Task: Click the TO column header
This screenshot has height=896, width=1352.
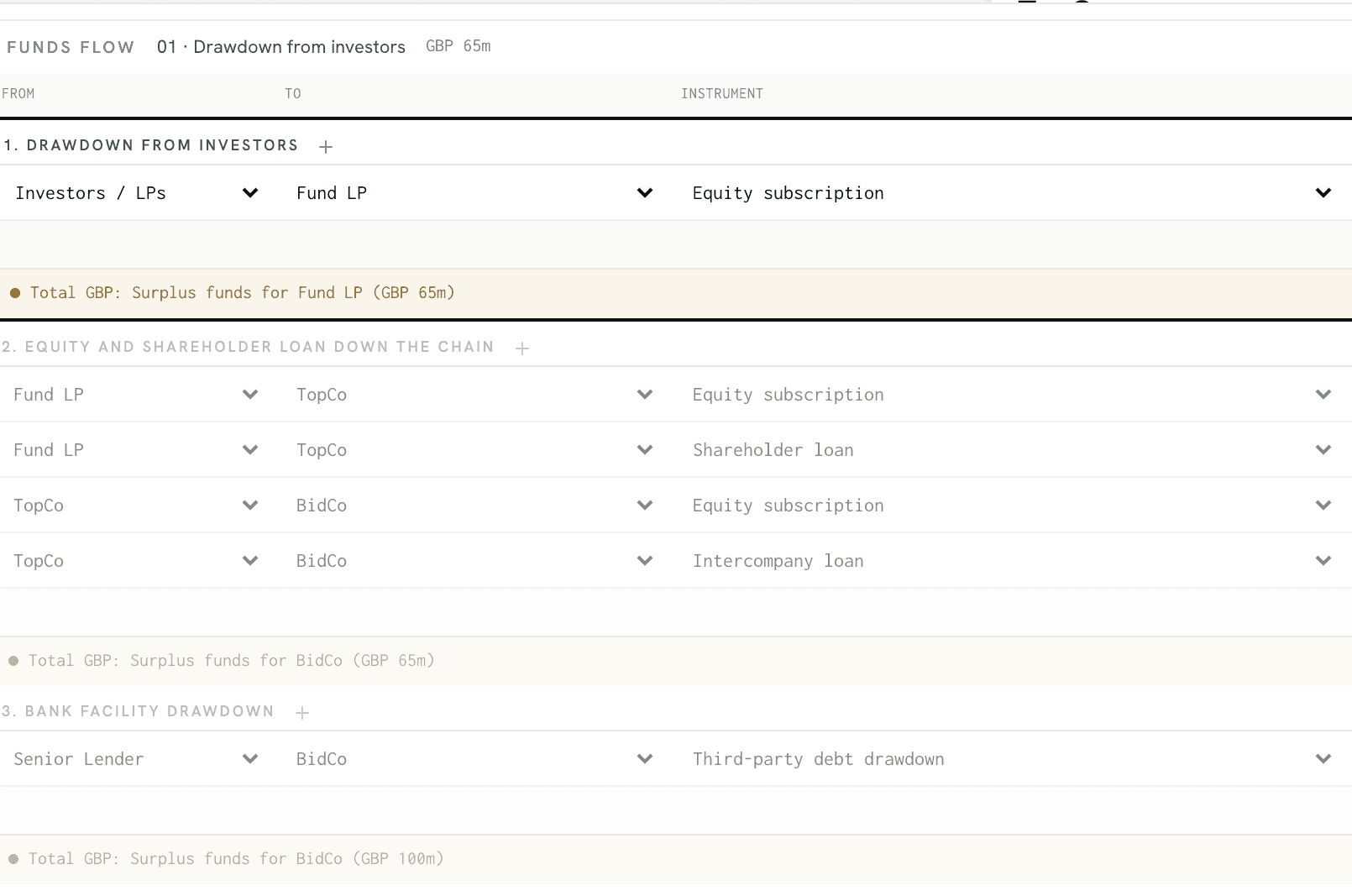Action: point(293,94)
